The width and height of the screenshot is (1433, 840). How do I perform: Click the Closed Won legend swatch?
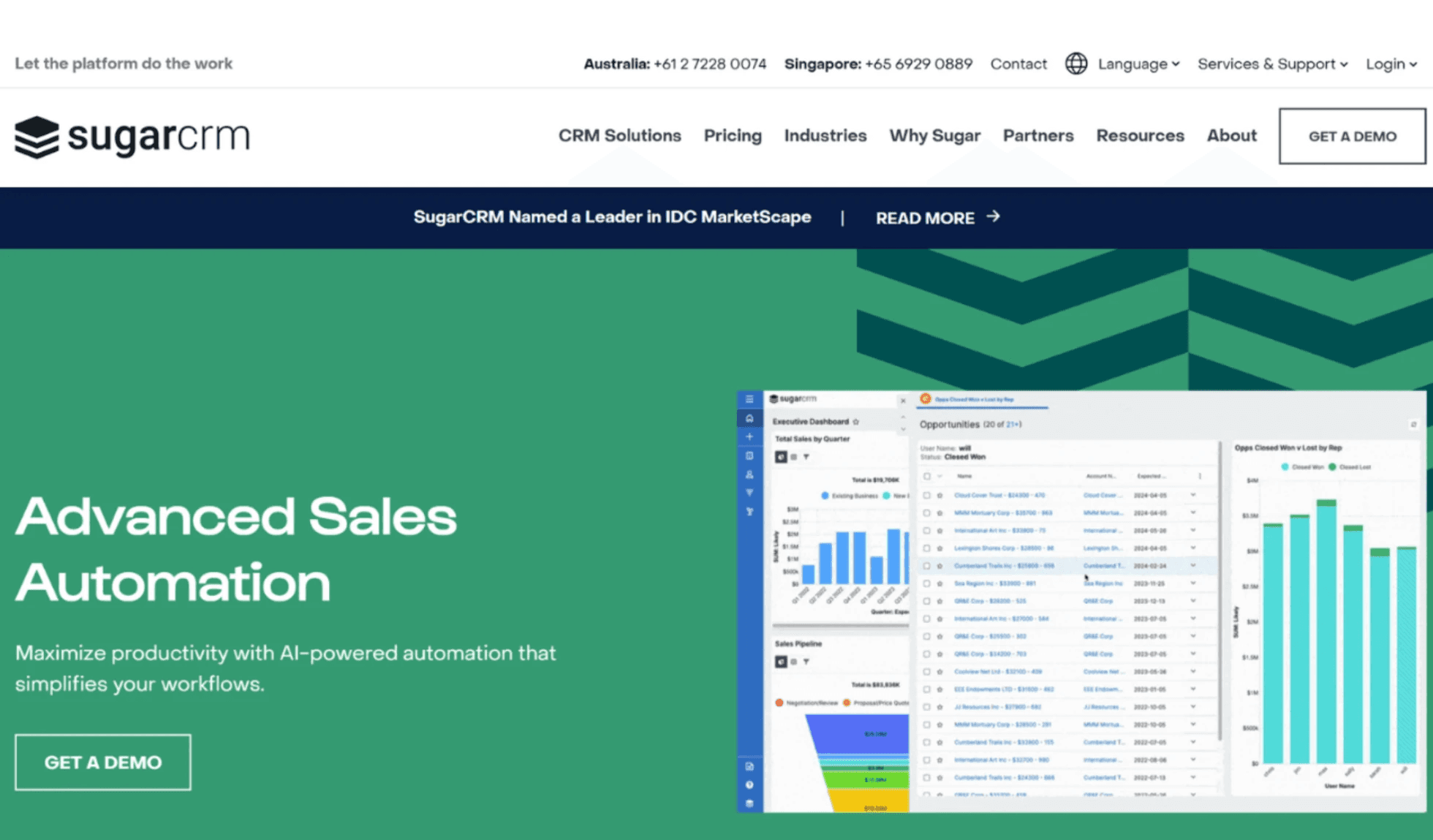pos(1285,466)
